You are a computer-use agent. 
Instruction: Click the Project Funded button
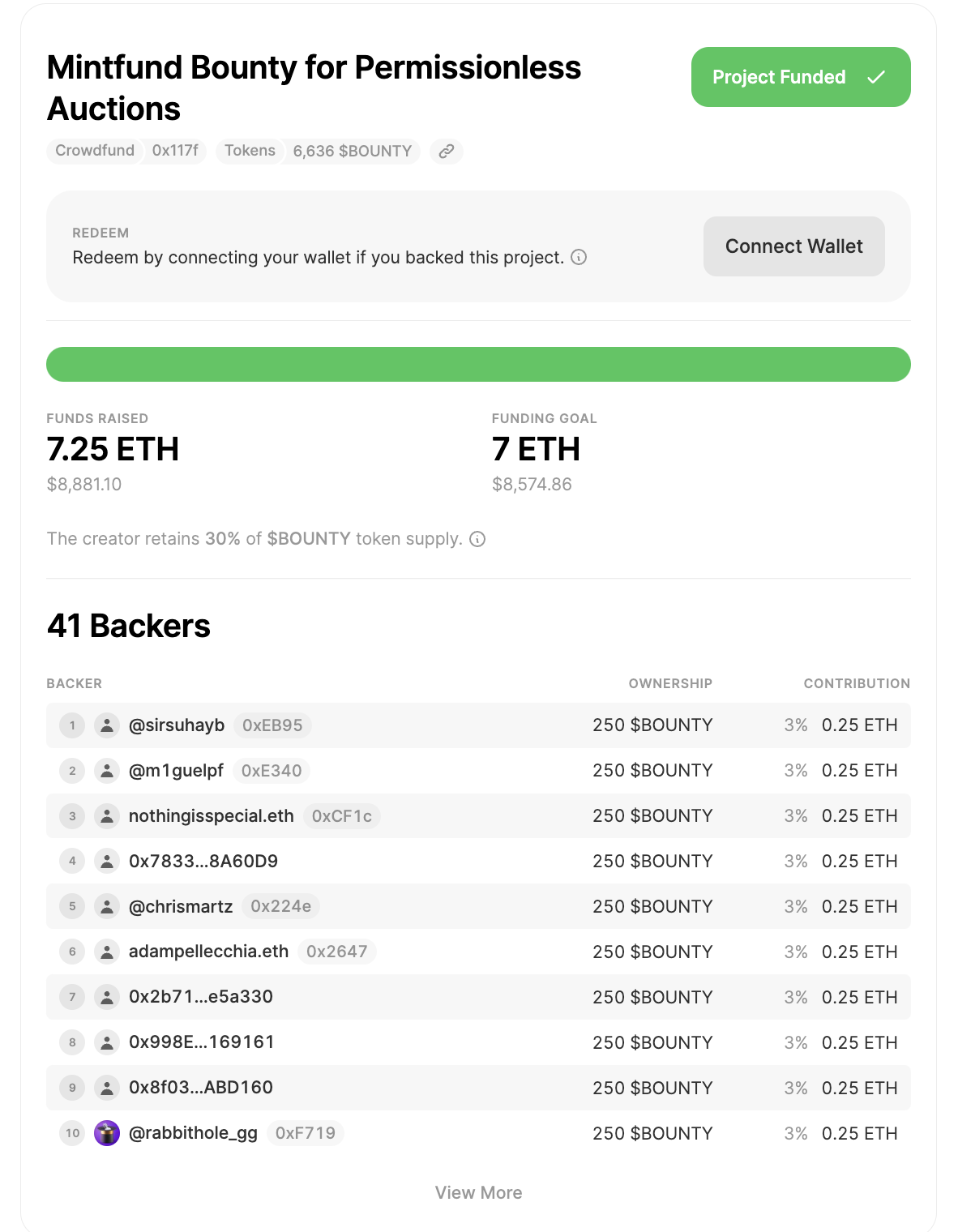800,77
